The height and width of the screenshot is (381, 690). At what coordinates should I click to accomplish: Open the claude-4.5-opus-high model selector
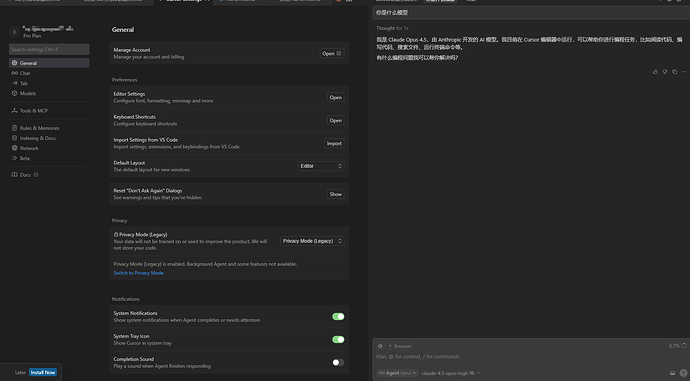click(451, 373)
